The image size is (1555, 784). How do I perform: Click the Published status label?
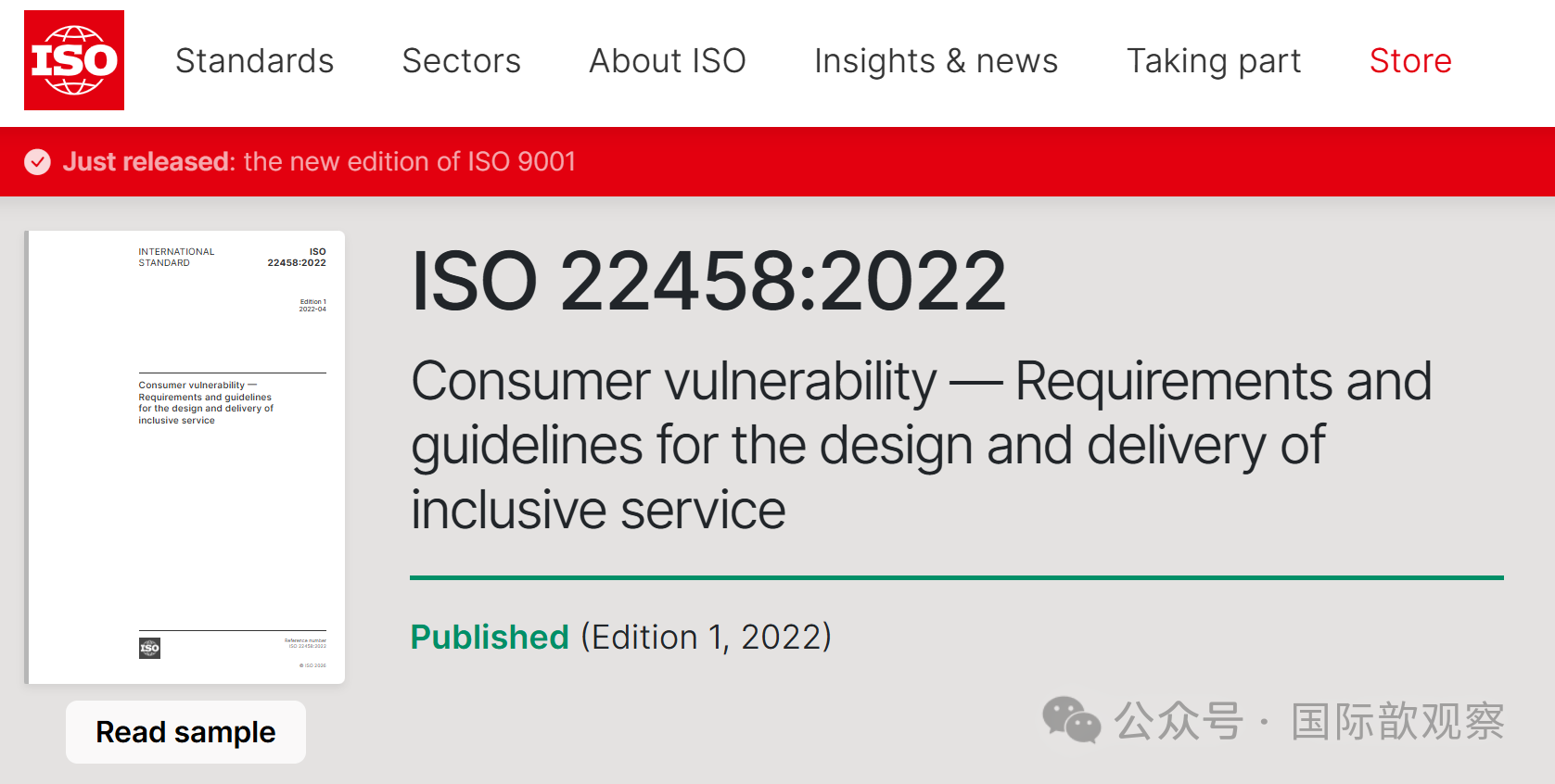[490, 637]
